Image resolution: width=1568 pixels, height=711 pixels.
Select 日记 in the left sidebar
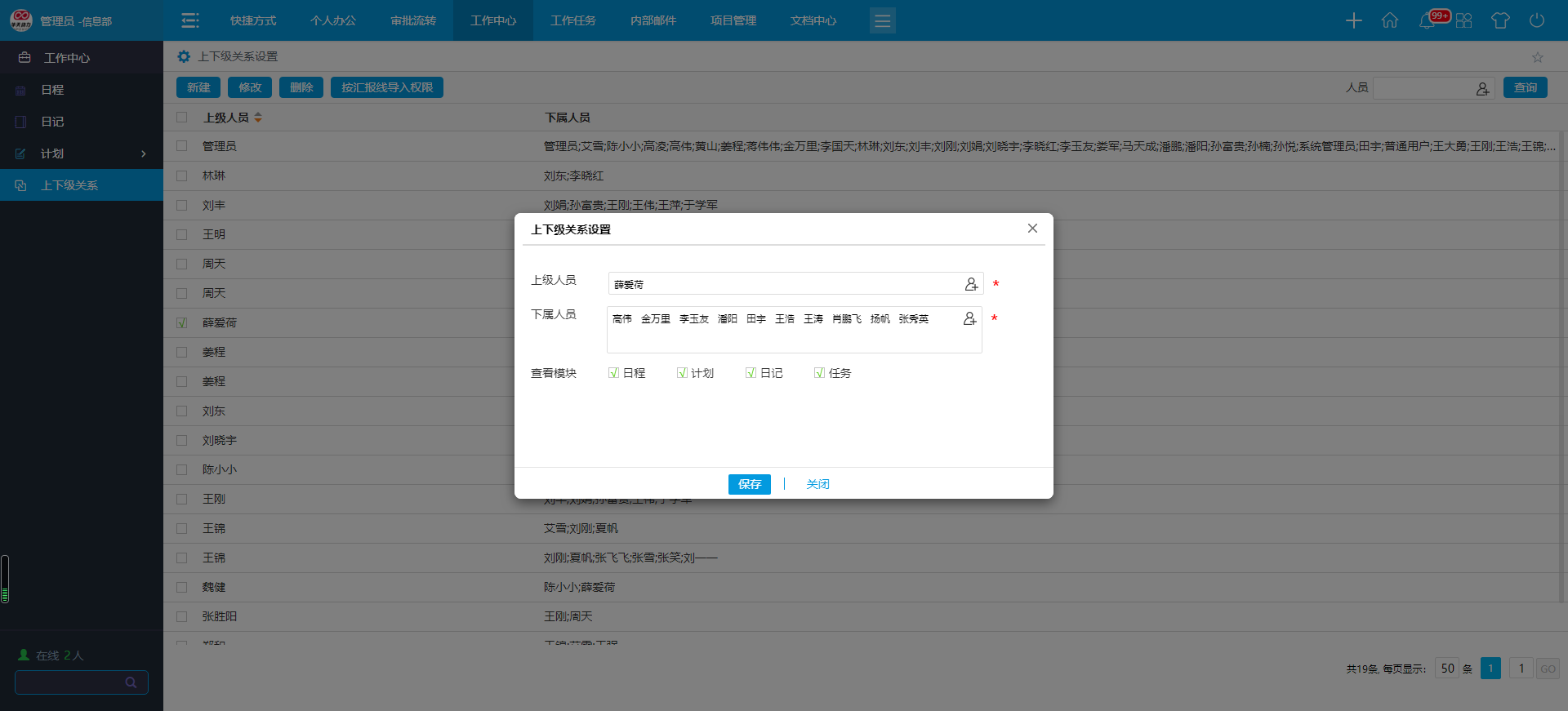pos(52,122)
